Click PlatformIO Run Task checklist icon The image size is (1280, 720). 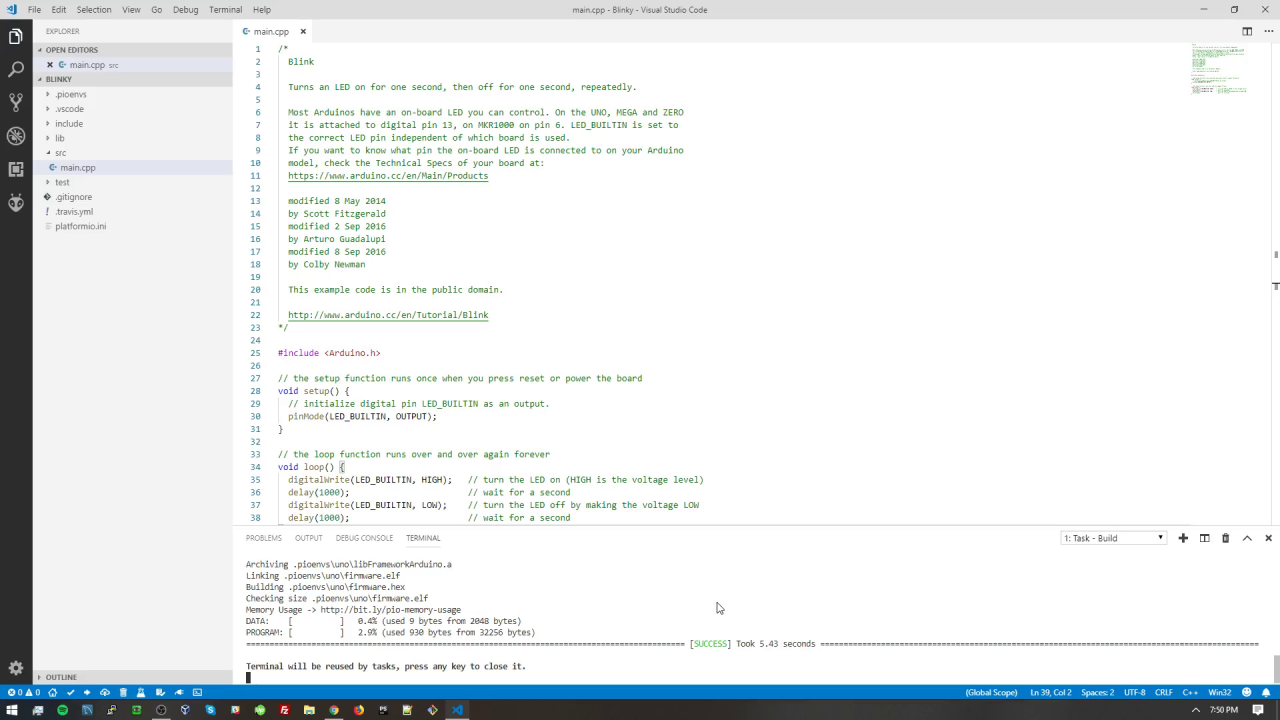(160, 692)
